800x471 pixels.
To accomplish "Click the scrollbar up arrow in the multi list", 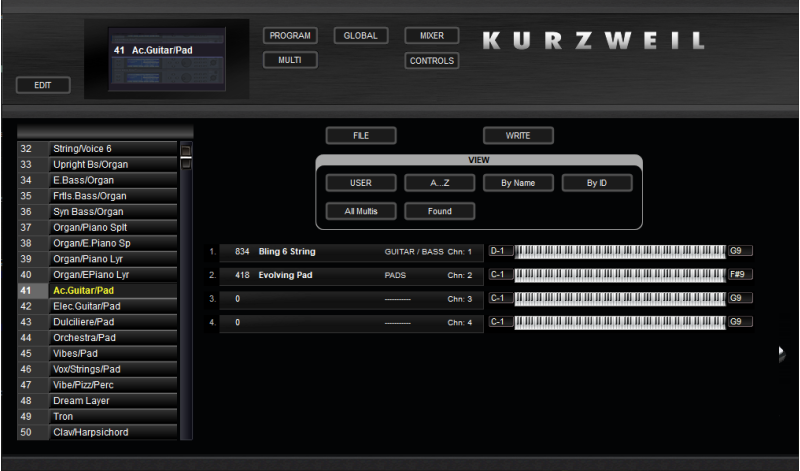I will pos(185,150).
